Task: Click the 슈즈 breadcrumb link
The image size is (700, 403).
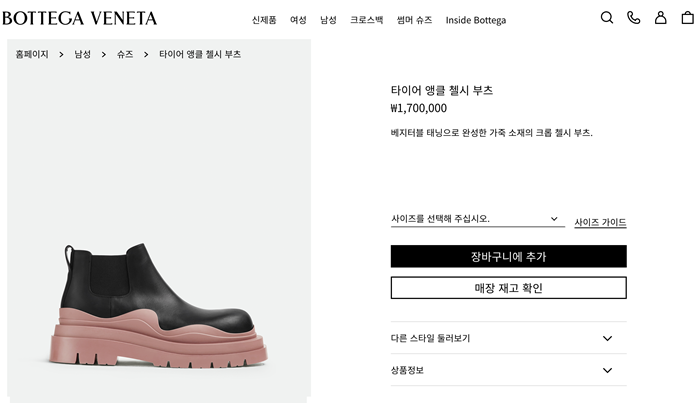Action: (x=125, y=54)
